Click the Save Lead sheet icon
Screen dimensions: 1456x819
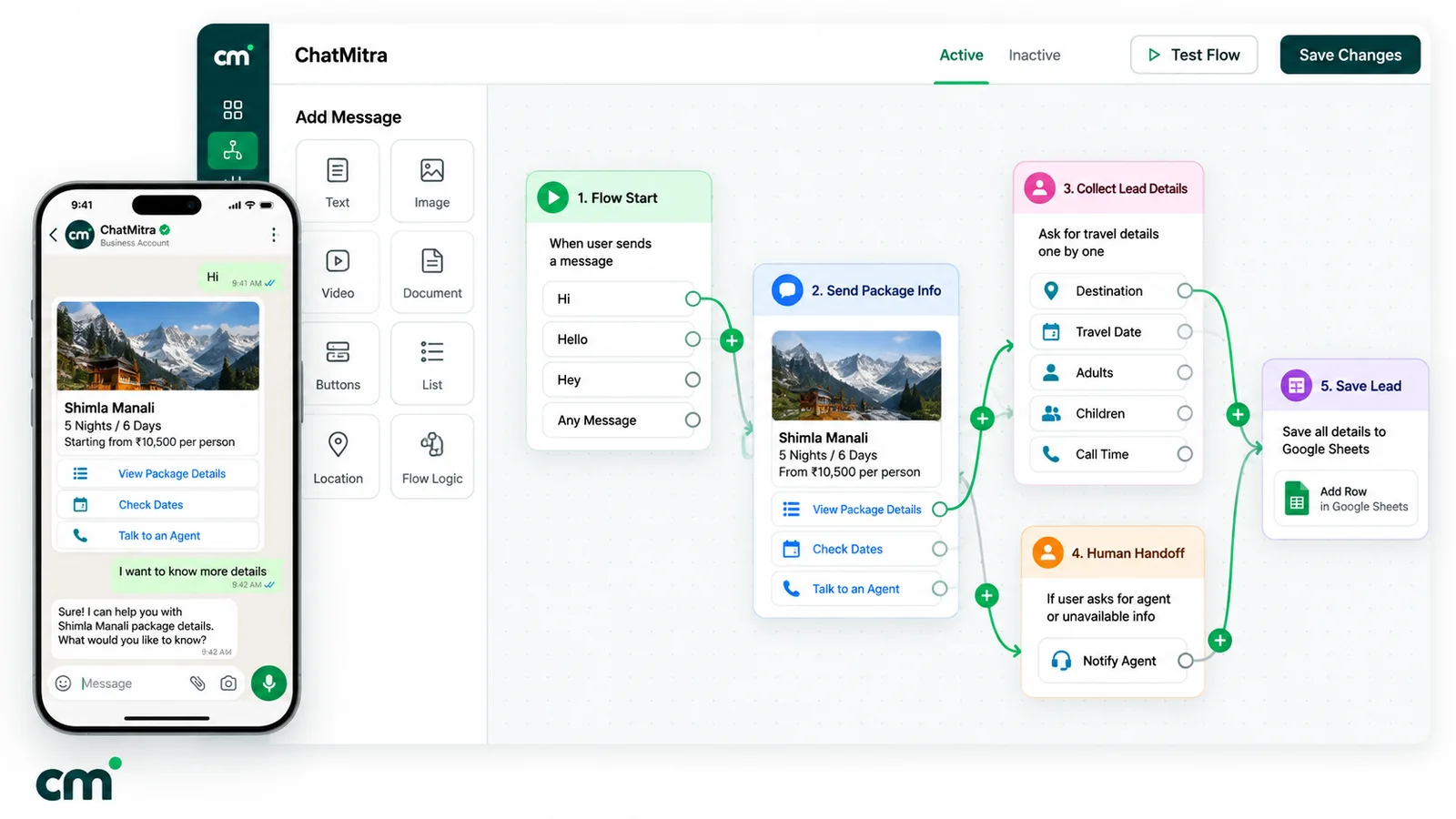1296,386
